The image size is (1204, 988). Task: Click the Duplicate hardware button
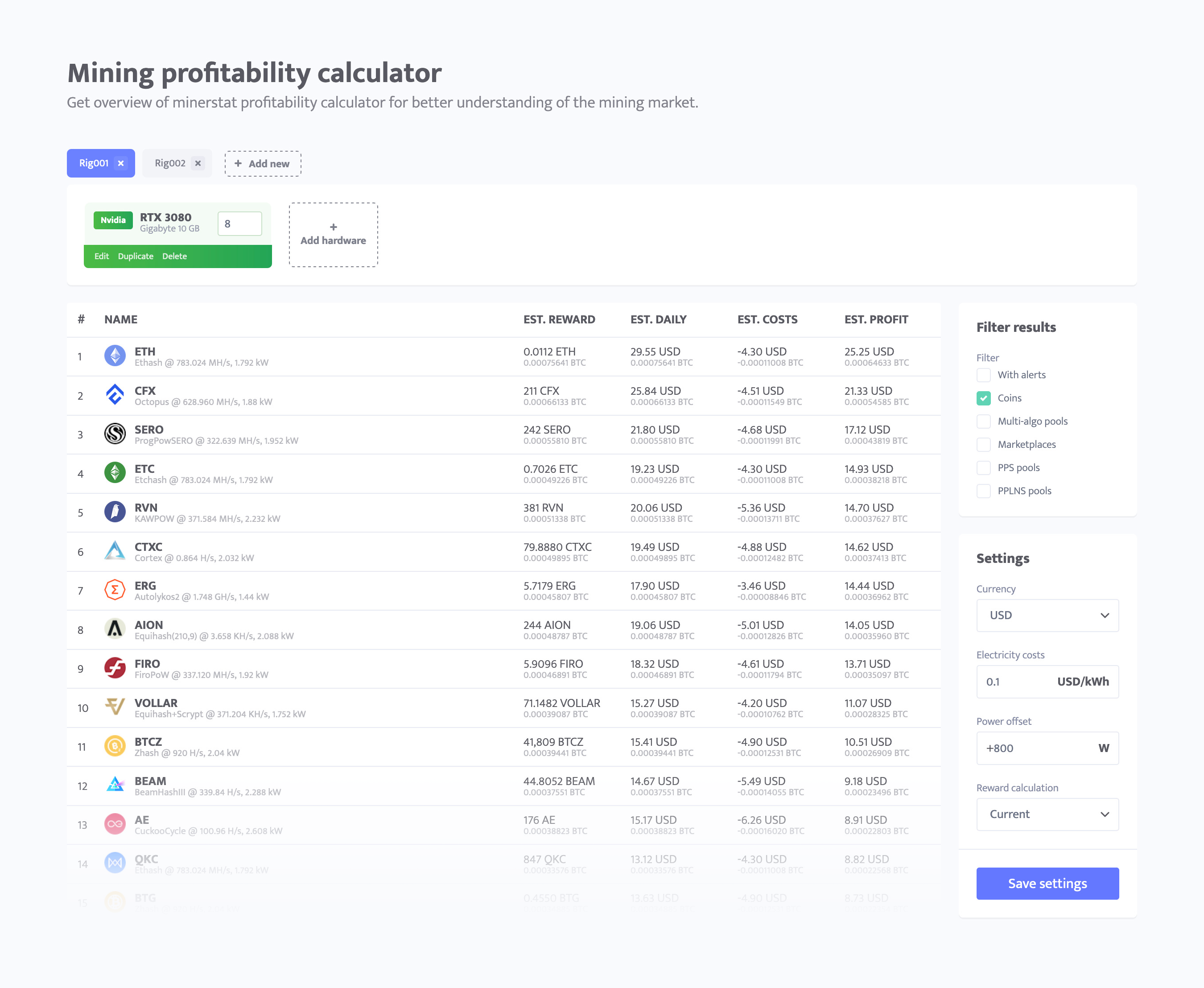[x=135, y=256]
